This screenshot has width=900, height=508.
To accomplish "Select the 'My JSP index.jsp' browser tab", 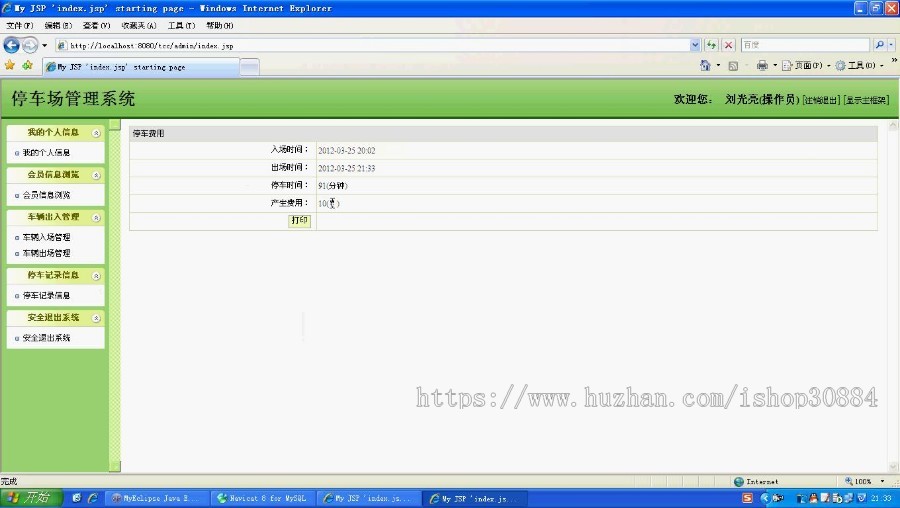I will [x=141, y=67].
